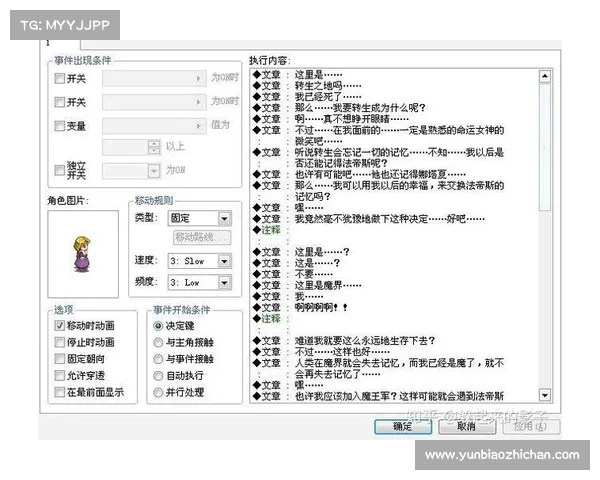Expand the 频度 dropdown showing 3: Low
Image resolution: width=600 pixels, height=480 pixels.
tap(224, 283)
